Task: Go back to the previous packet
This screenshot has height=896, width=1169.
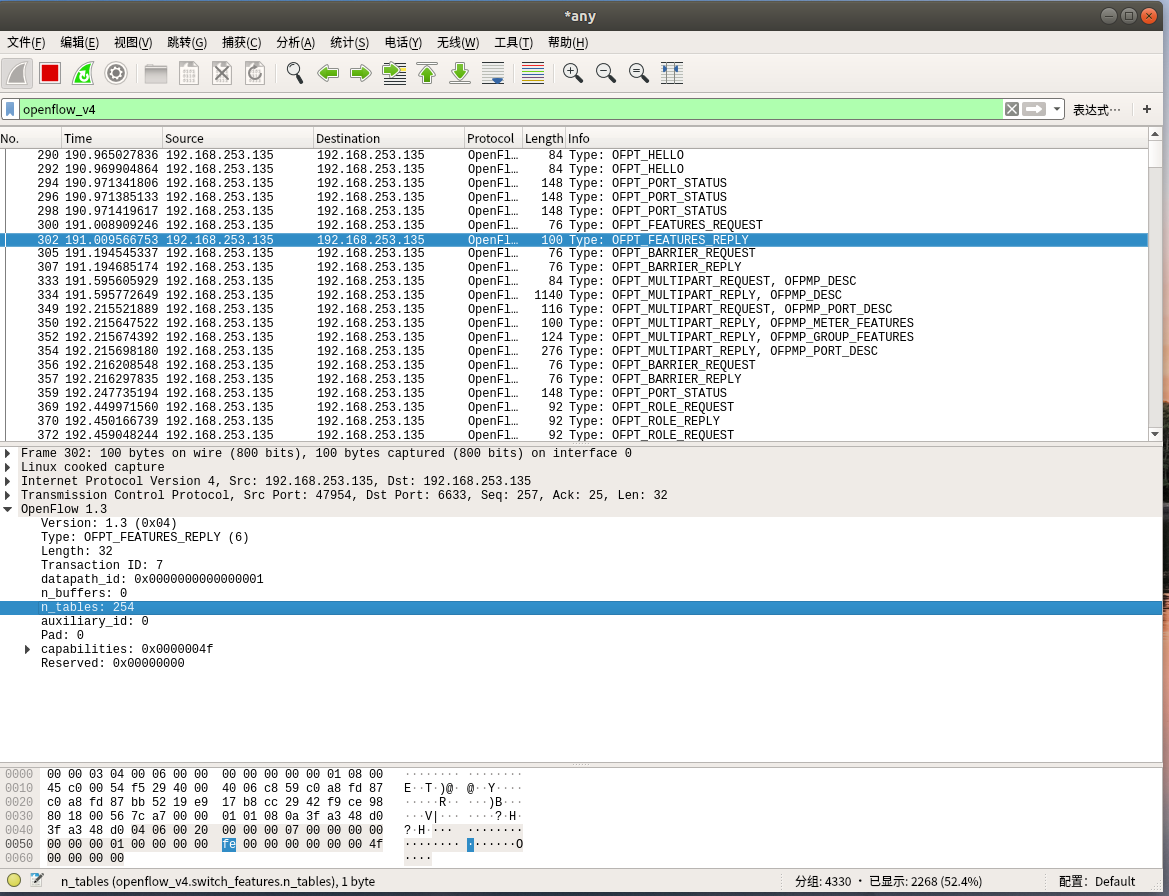Action: tap(327, 73)
